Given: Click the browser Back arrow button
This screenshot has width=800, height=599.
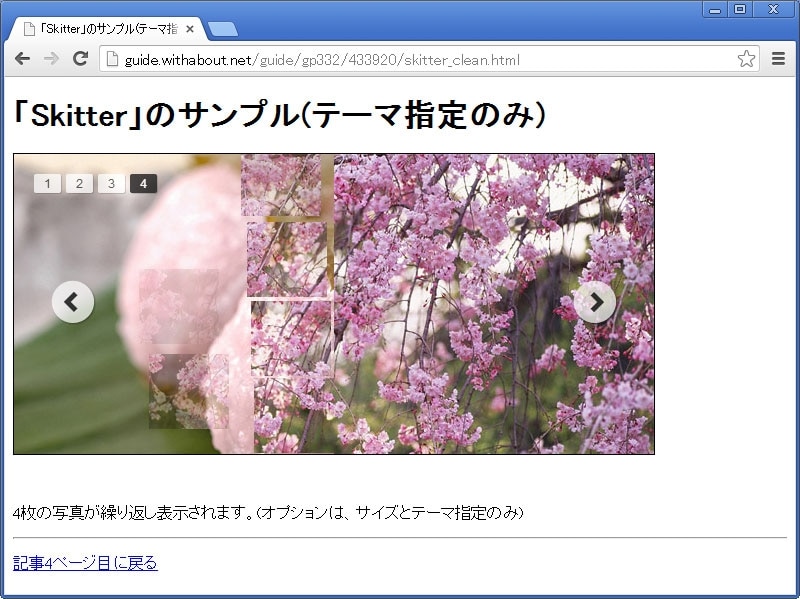Looking at the screenshot, I should point(22,59).
